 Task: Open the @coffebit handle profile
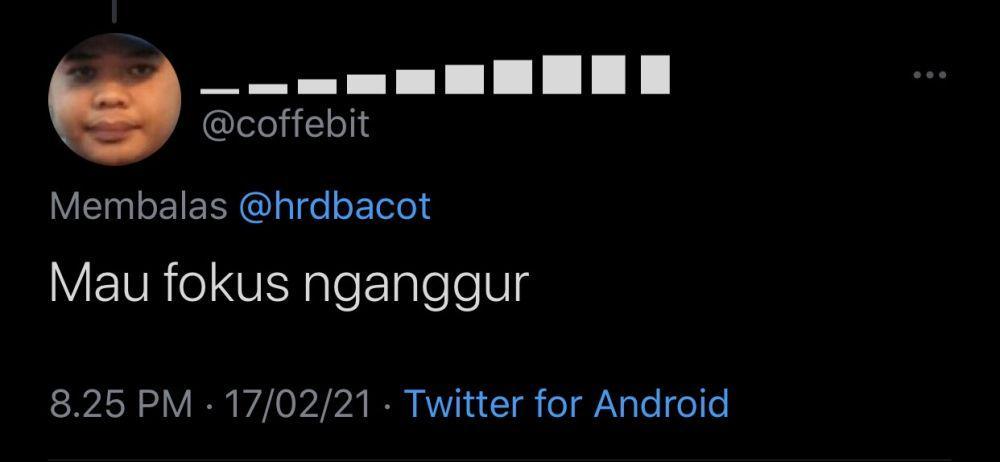285,124
